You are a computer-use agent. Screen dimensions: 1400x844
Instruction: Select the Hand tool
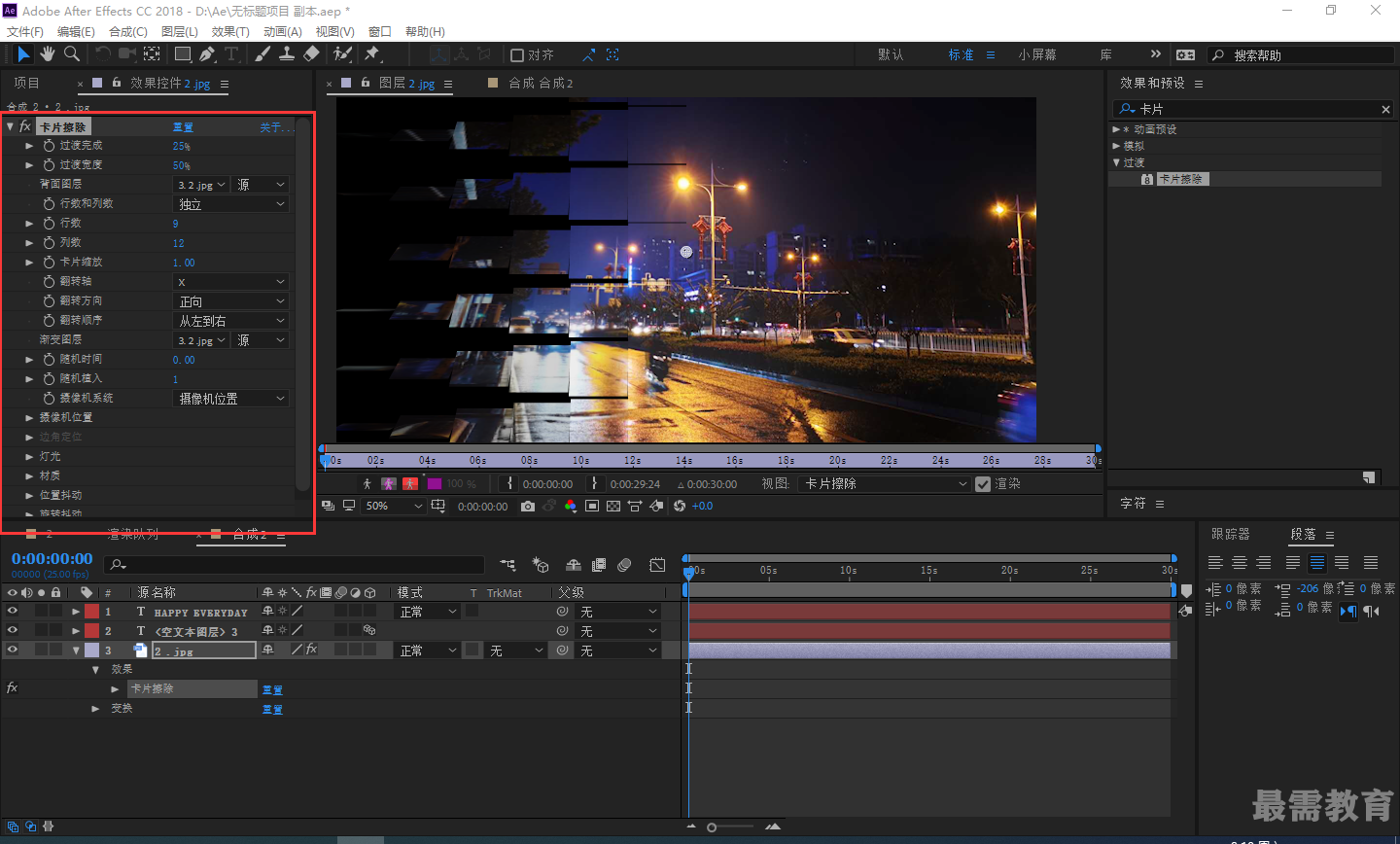(48, 54)
